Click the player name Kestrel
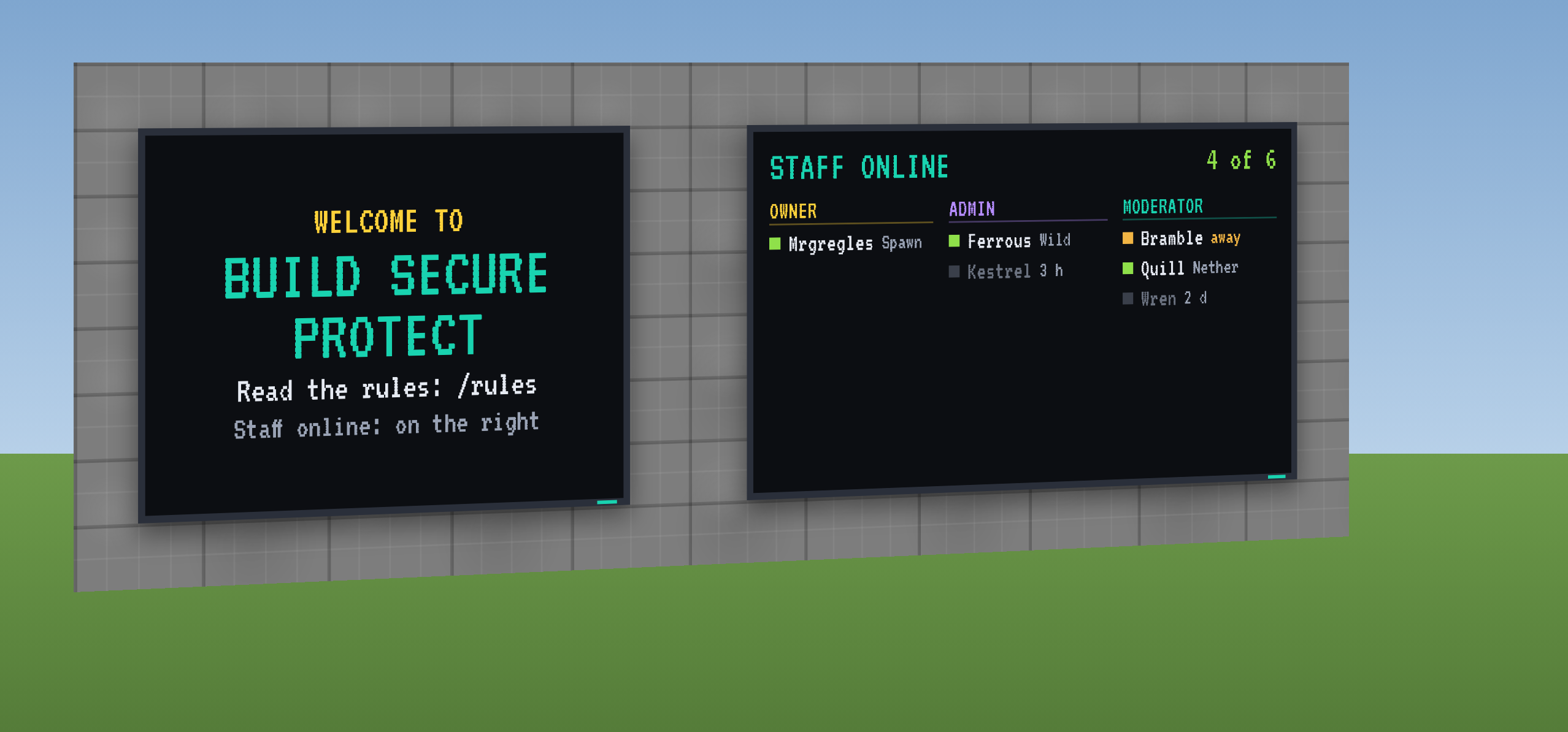Viewport: 1568px width, 732px height. (999, 272)
